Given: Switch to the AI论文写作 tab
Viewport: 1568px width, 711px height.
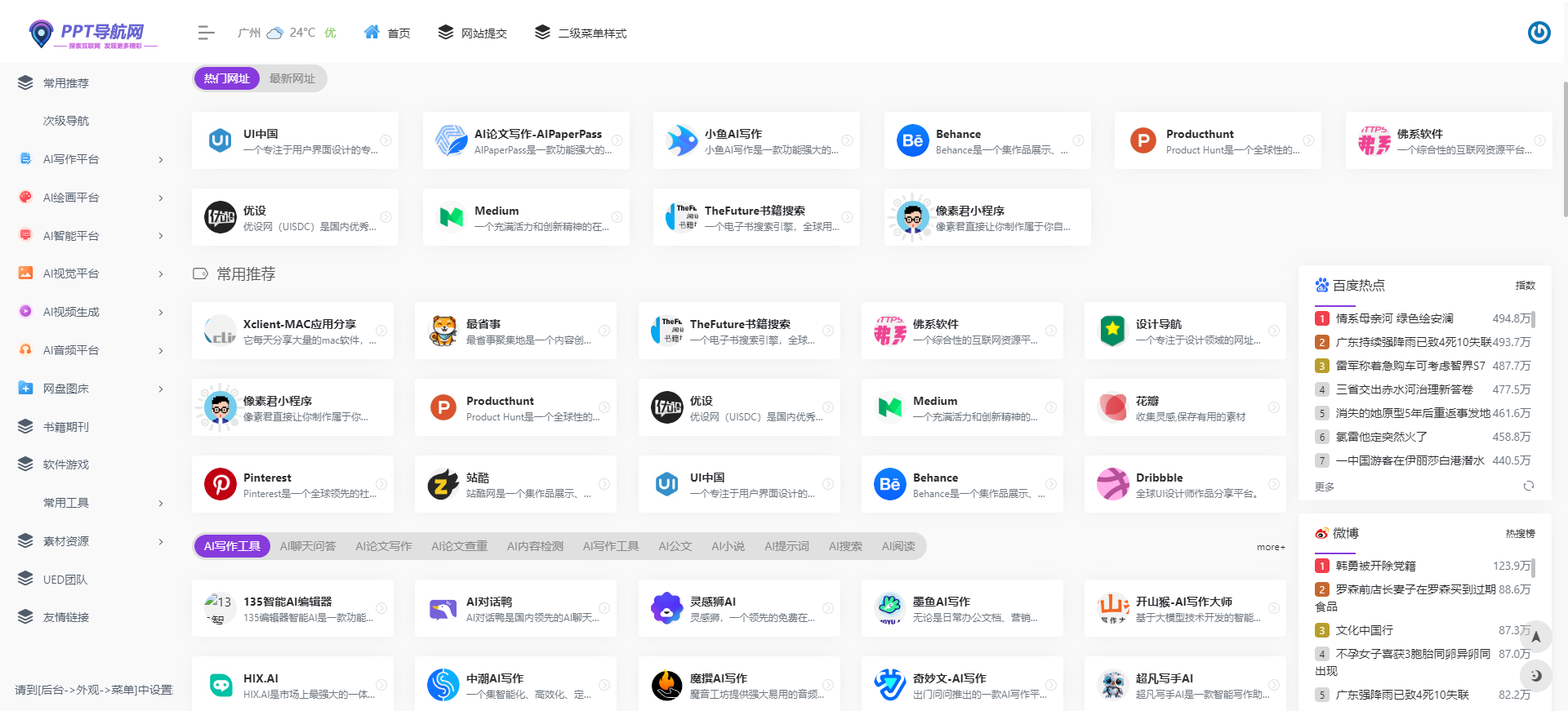Looking at the screenshot, I should tap(384, 546).
